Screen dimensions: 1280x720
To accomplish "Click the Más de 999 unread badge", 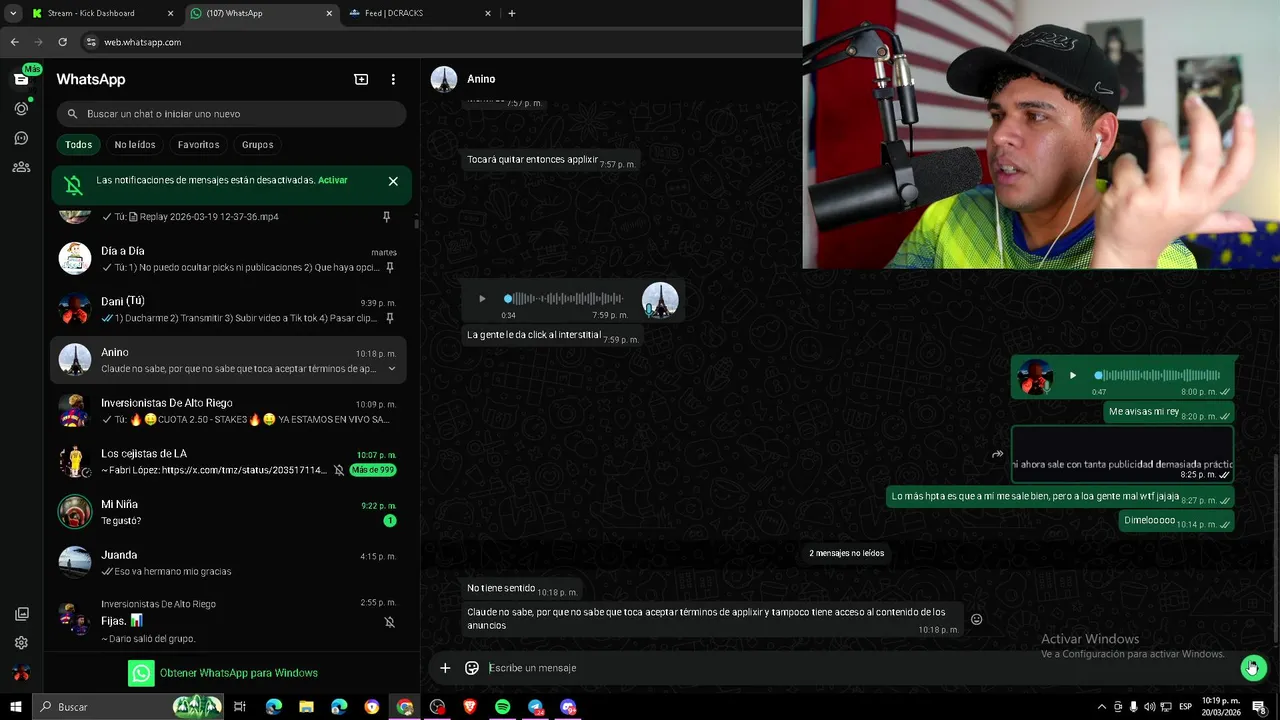I will click(372, 470).
